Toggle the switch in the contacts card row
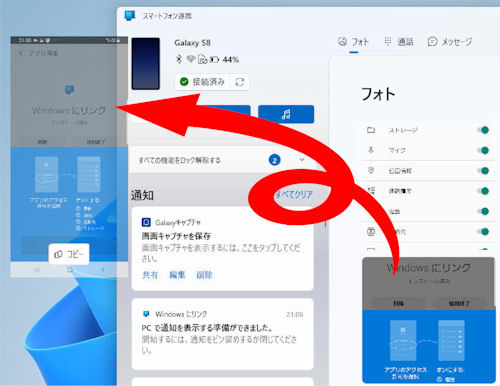Screen dimensions: 500x386 483,232
